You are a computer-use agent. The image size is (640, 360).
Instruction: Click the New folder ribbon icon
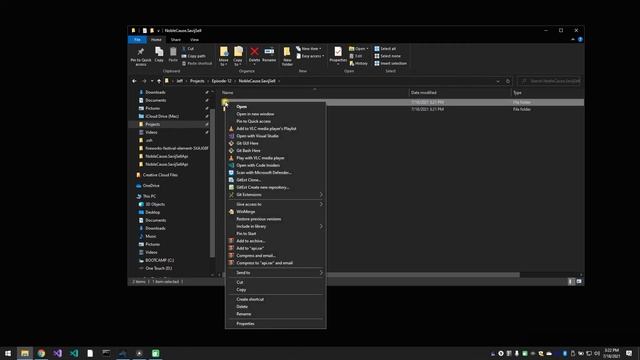point(287,56)
